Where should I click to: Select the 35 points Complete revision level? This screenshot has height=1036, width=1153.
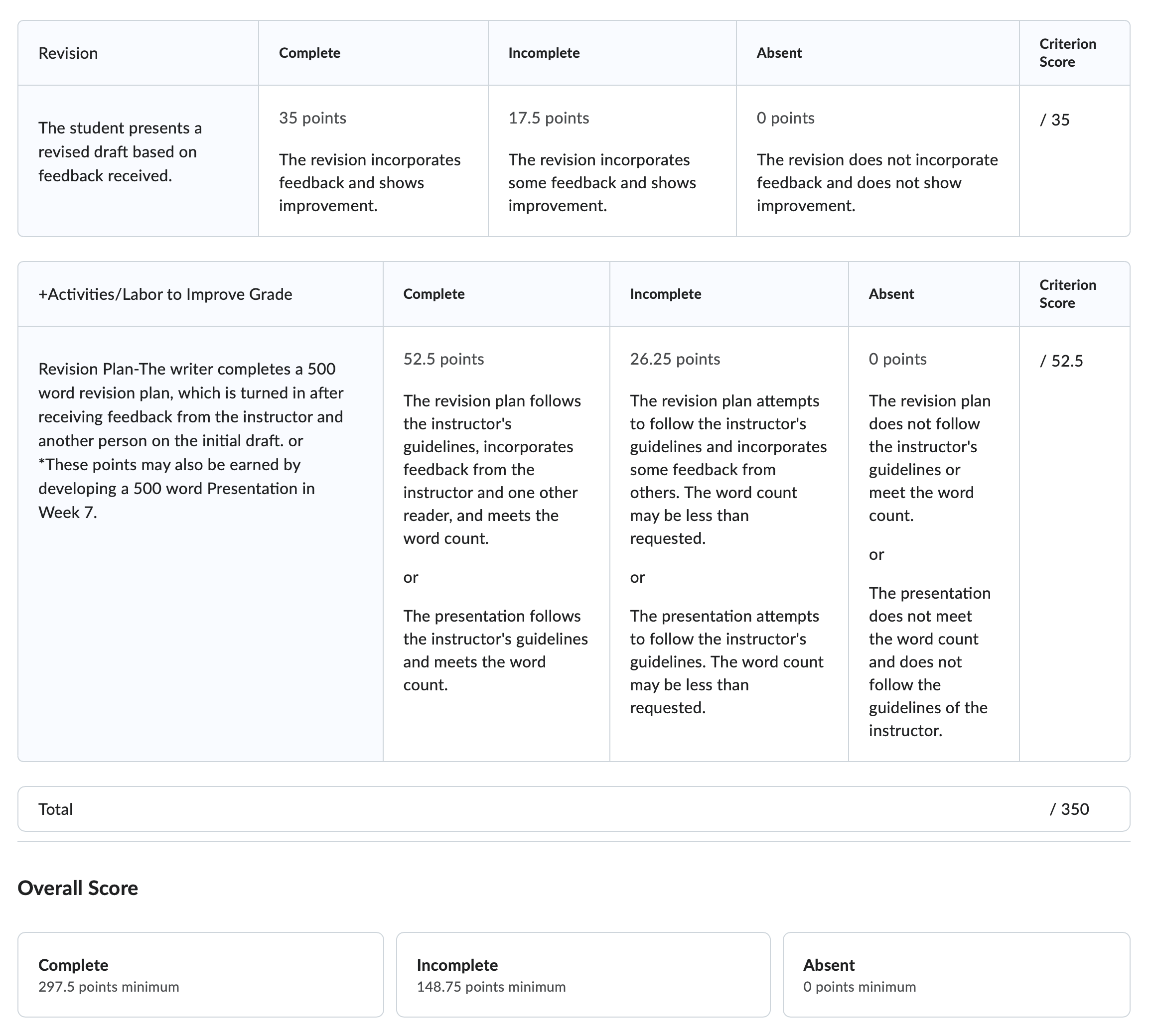[x=373, y=161]
